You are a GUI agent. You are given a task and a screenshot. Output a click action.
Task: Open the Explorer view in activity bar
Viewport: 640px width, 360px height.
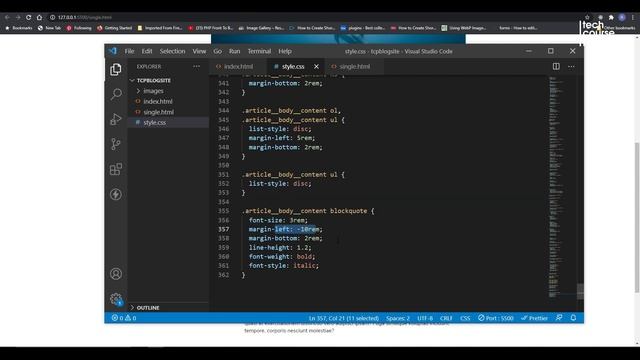point(116,69)
